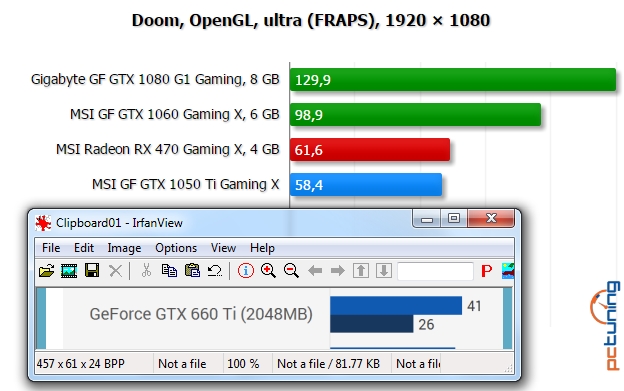This screenshot has width=624, height=391.
Task: Delete file with the X toolbar icon
Action: pyautogui.click(x=115, y=271)
